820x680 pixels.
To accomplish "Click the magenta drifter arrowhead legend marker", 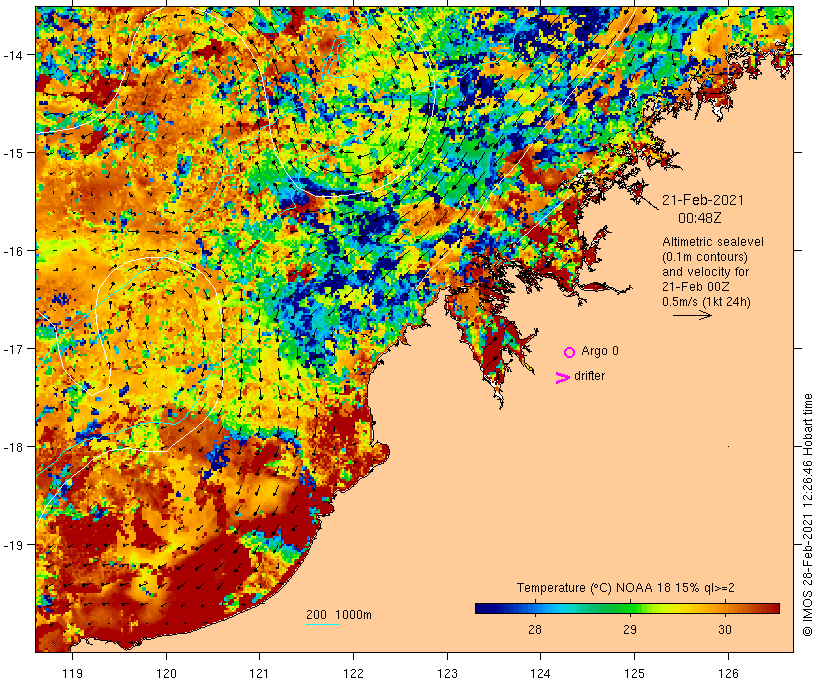I will pyautogui.click(x=563, y=378).
